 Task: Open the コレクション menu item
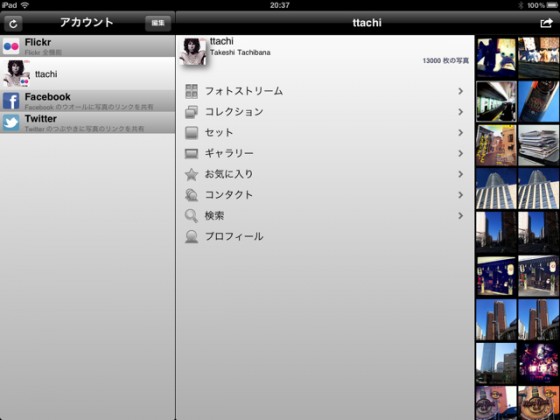coord(325,112)
